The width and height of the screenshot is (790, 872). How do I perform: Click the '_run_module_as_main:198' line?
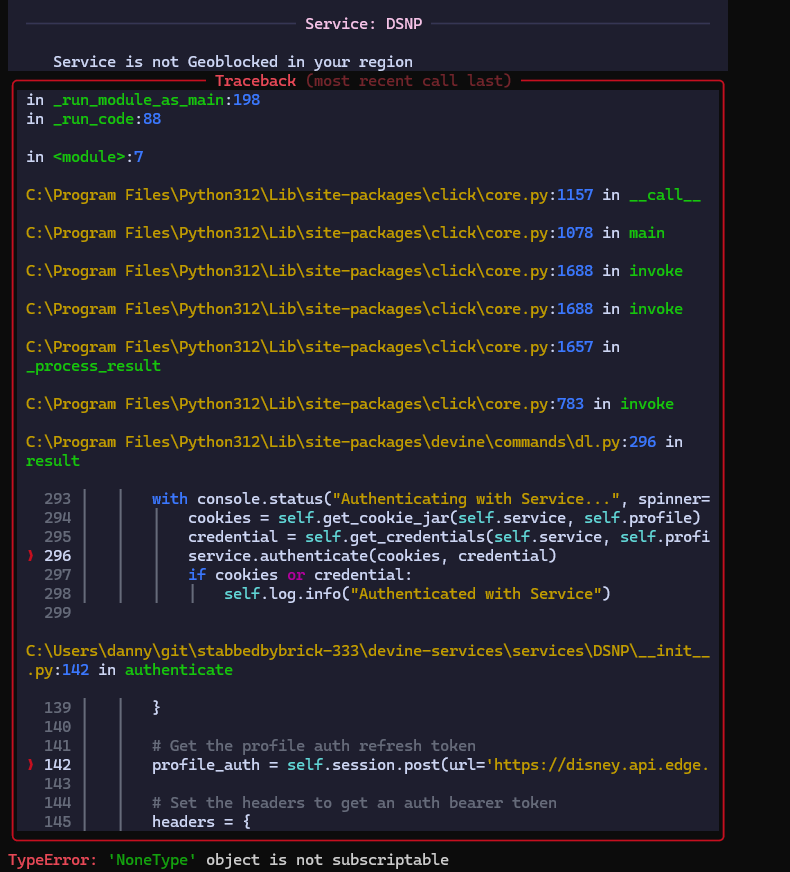[x=143, y=100]
